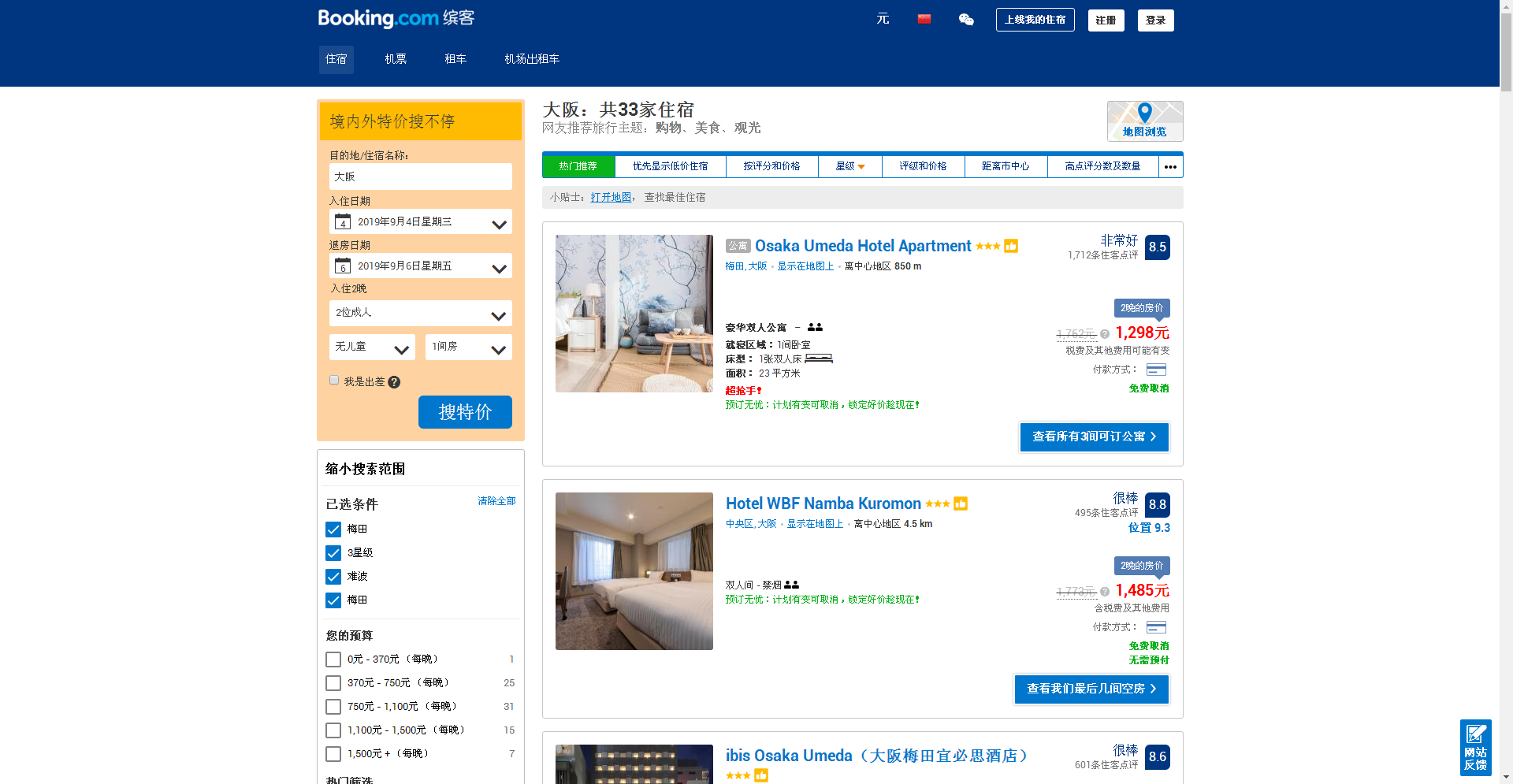The image size is (1513, 784).
Task: Check budget 1,100元 - 1,500元 per night
Action: coord(333,730)
